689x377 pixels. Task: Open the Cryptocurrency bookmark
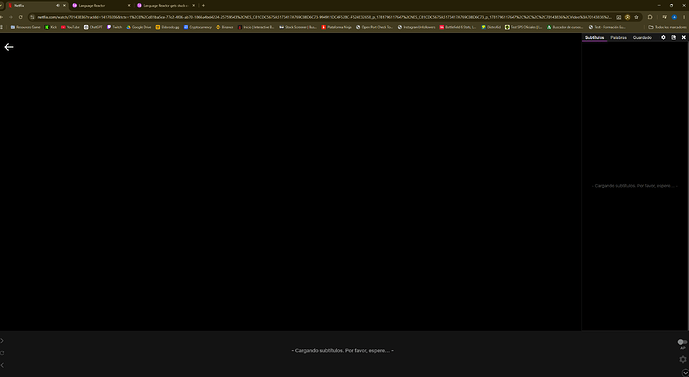click(x=198, y=27)
